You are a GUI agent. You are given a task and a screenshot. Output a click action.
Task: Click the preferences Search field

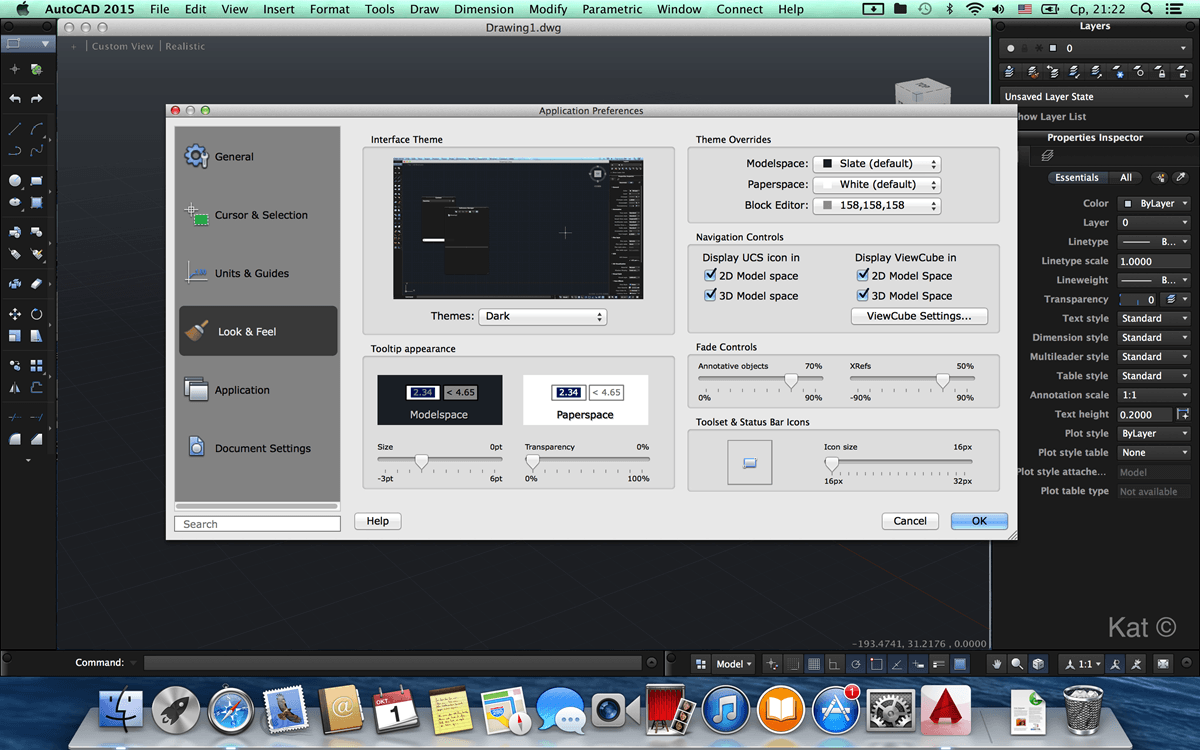point(258,524)
